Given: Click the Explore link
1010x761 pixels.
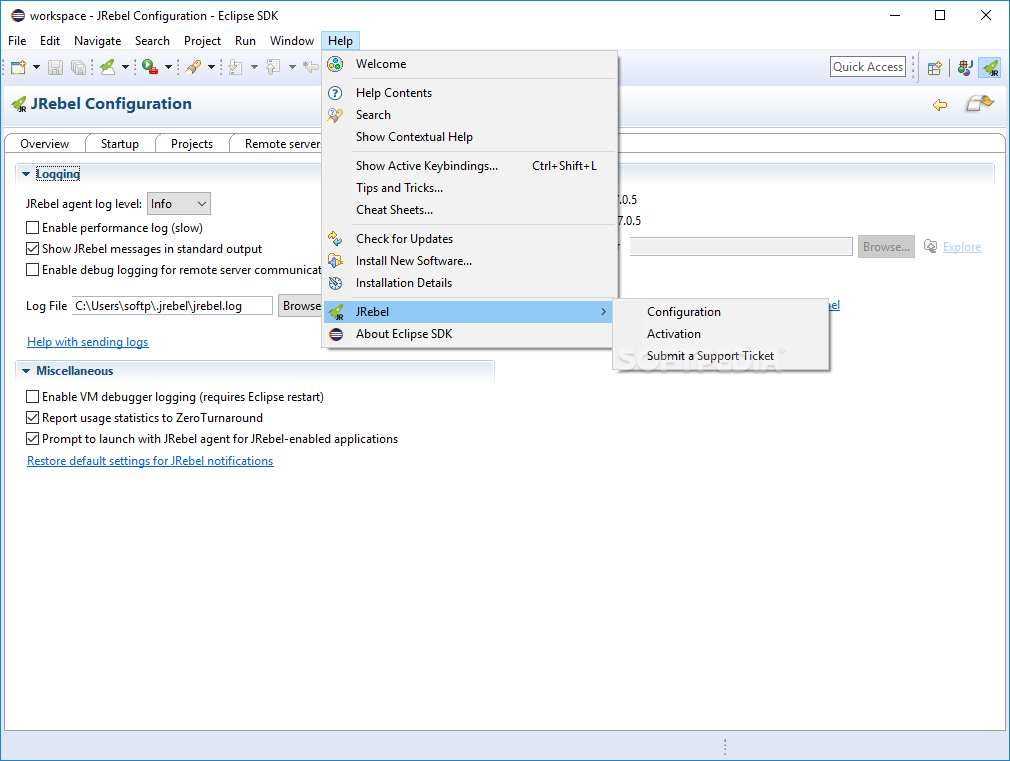Looking at the screenshot, I should [x=962, y=247].
